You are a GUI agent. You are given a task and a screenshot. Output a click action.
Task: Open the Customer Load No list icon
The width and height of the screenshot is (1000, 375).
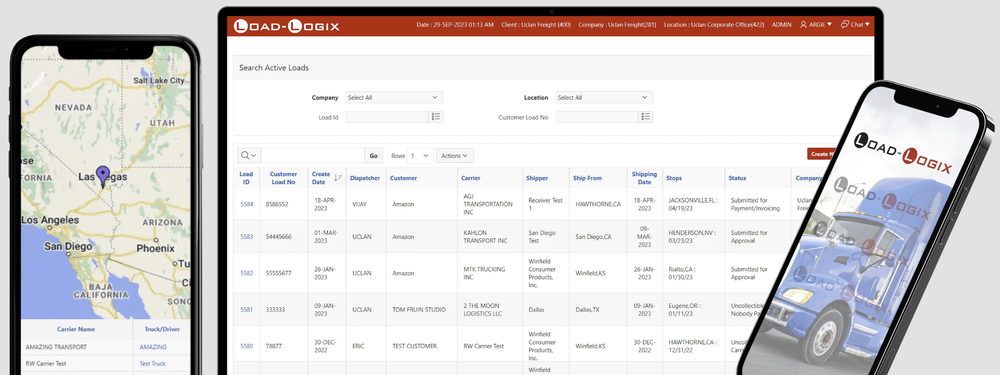pos(646,117)
